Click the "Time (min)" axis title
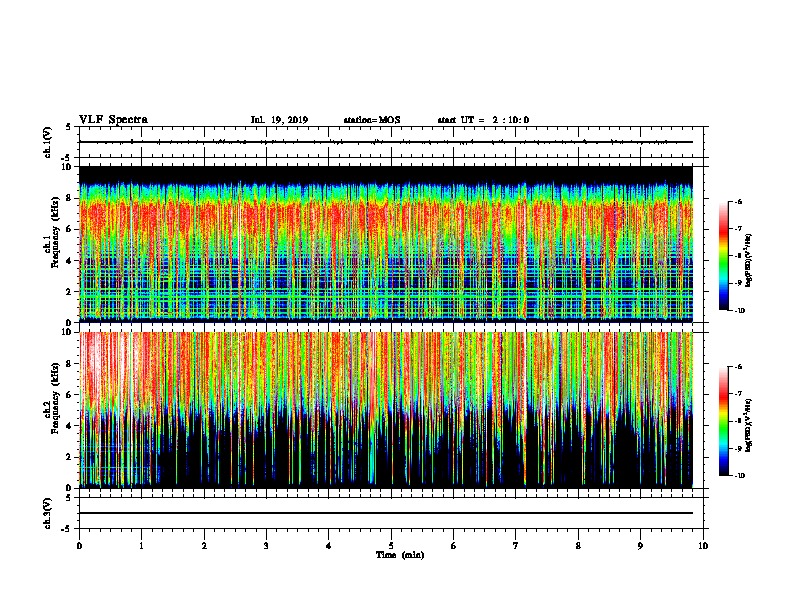This screenshot has height=612, width=792. coord(400,555)
